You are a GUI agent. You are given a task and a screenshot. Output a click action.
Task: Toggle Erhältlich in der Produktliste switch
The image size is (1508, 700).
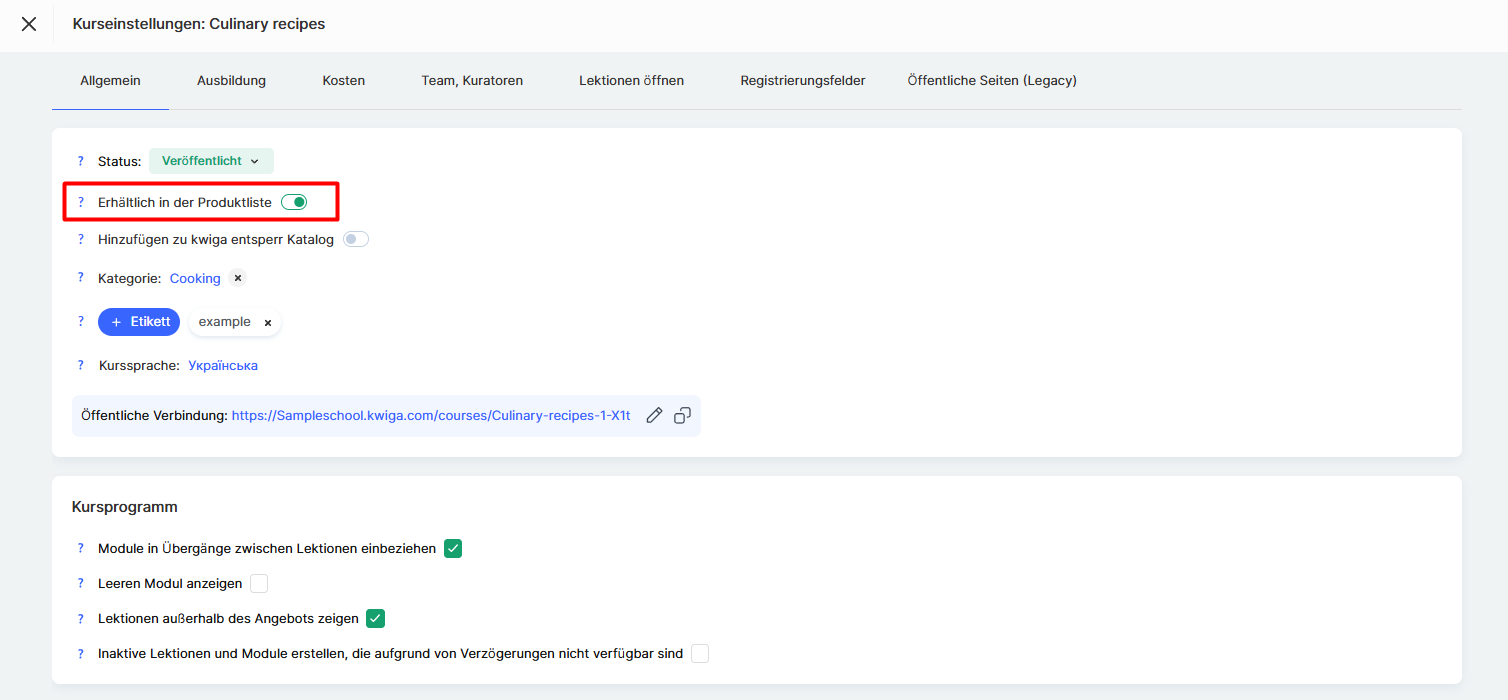294,202
